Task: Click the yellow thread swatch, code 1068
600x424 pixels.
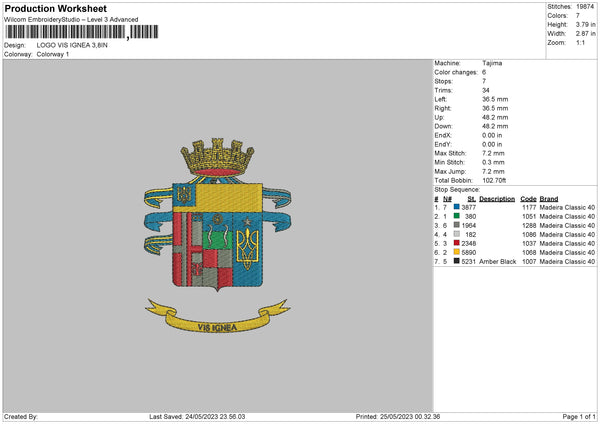Action: pos(457,252)
